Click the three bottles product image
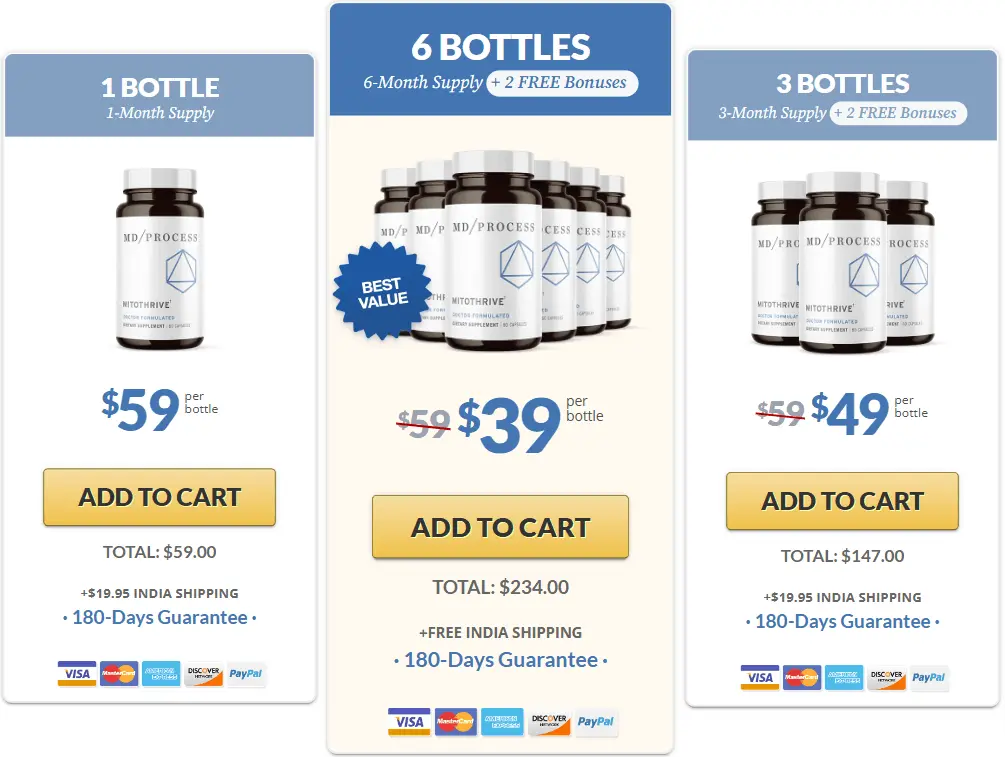This screenshot has height=757, width=1005. coord(843,263)
